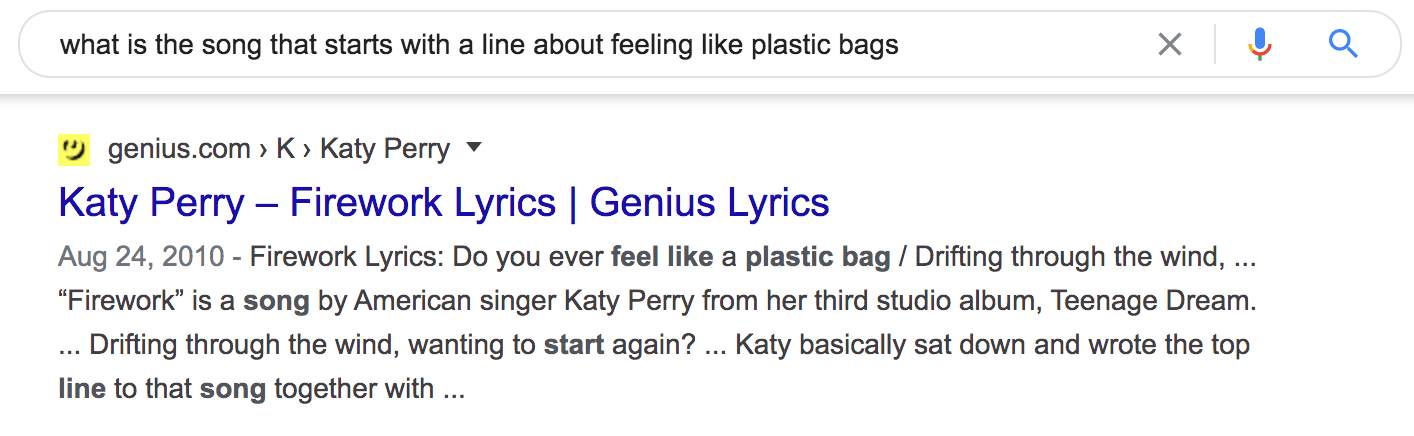Open the Katy Perry – Firework Lyrics result
This screenshot has width=1414, height=436.
coord(444,203)
